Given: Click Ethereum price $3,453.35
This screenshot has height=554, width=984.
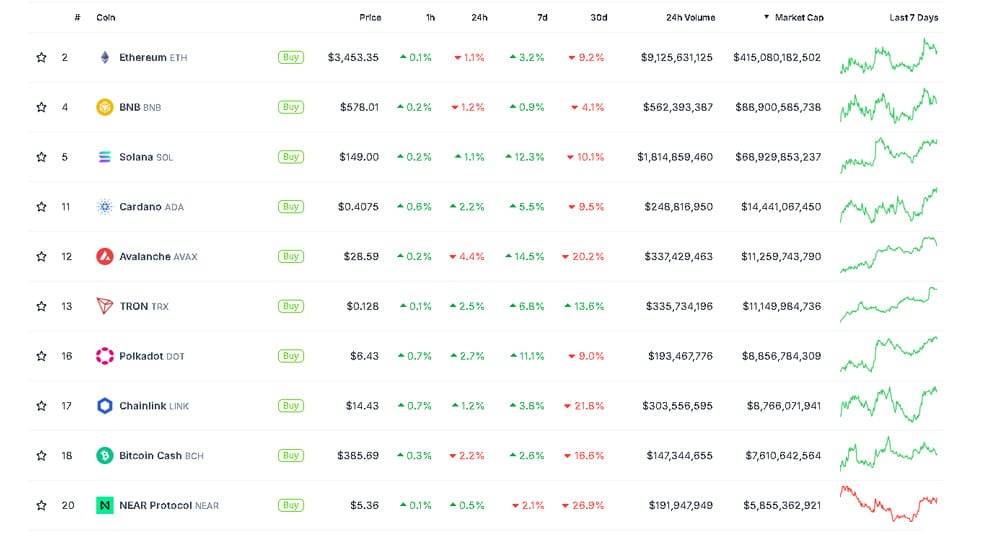Looking at the screenshot, I should click(x=353, y=57).
